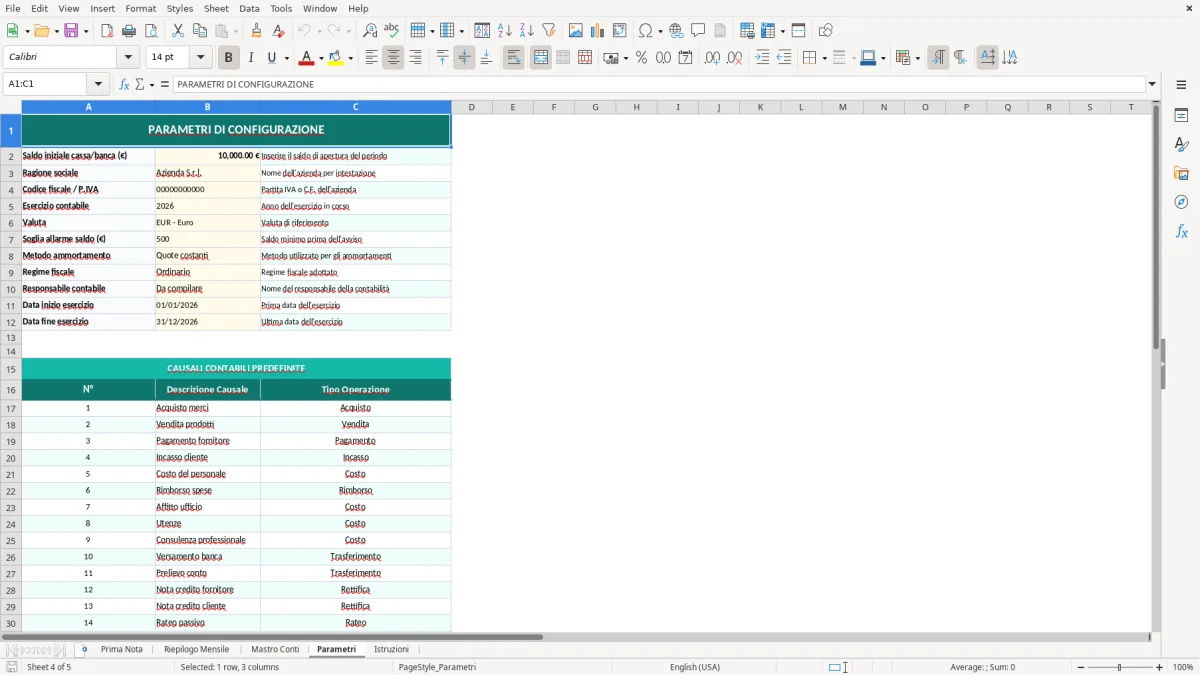This screenshot has height=675, width=1200.
Task: Increase indent
Action: (x=762, y=58)
